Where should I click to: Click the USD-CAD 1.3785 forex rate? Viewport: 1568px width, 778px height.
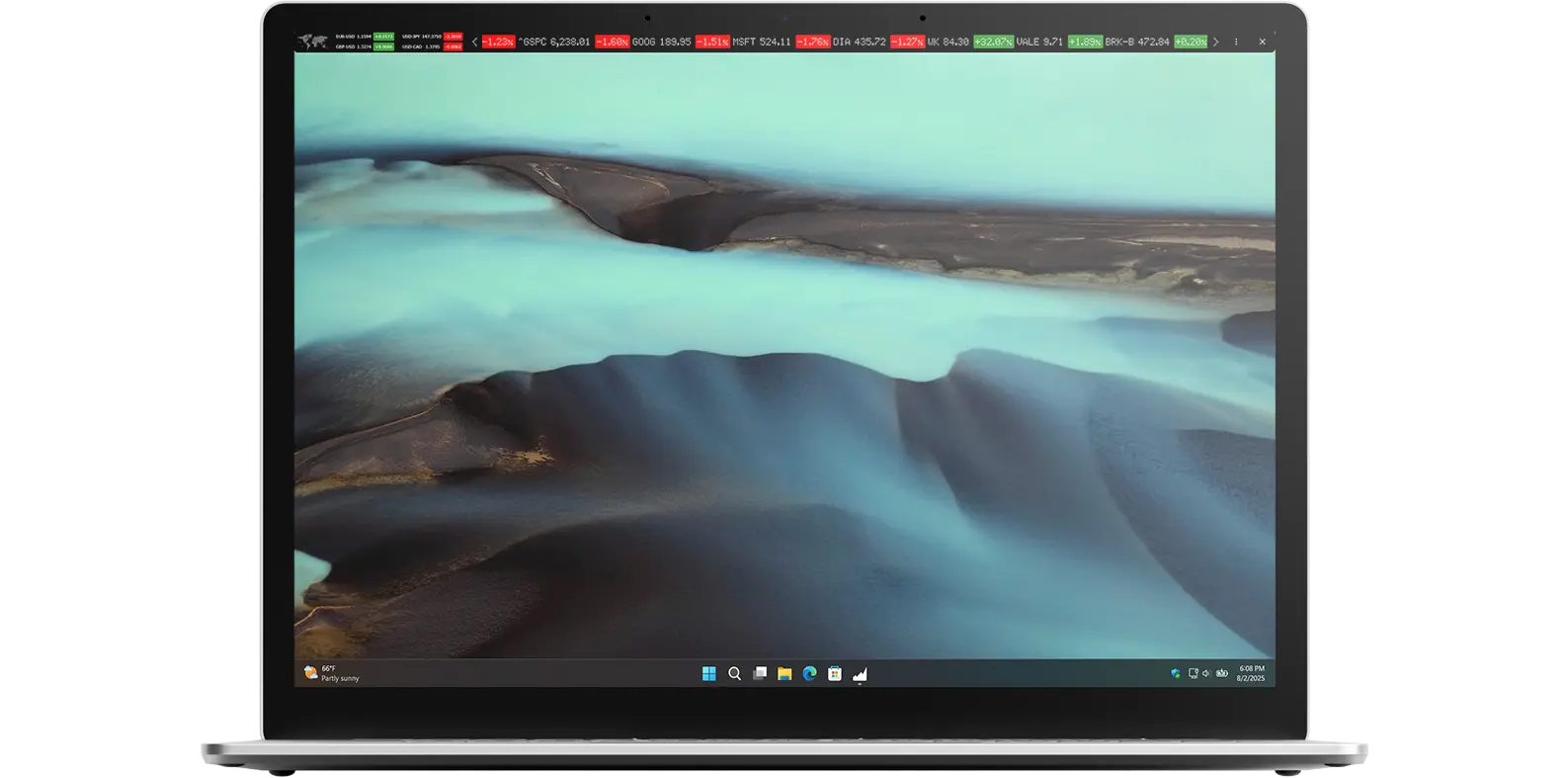(422, 46)
